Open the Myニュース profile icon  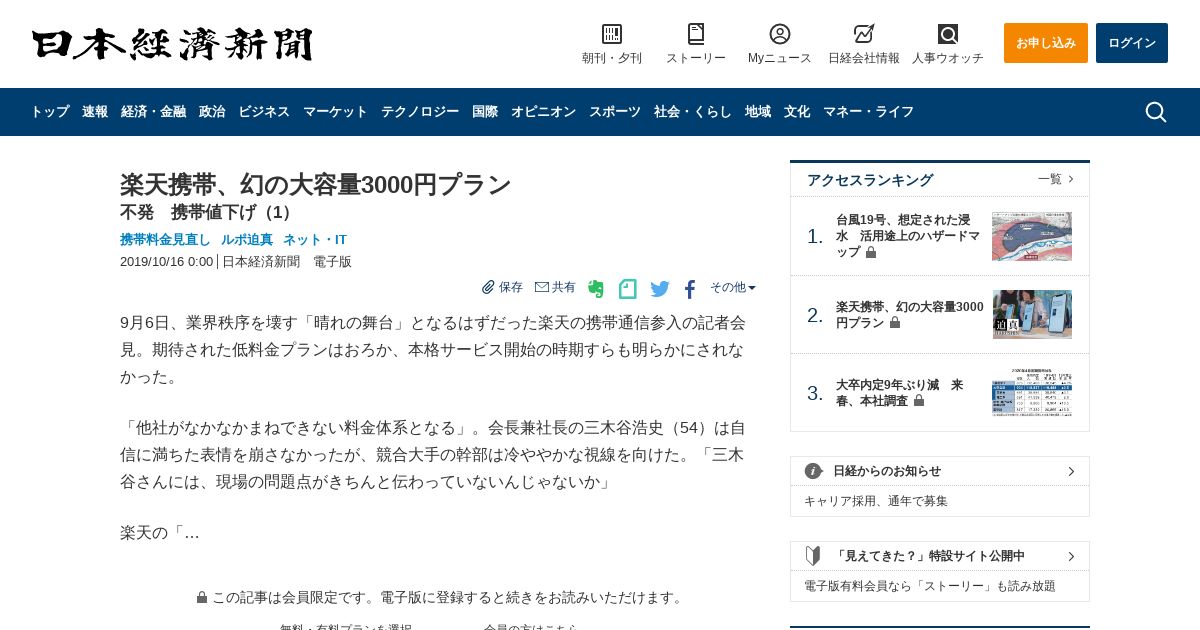pos(780,34)
